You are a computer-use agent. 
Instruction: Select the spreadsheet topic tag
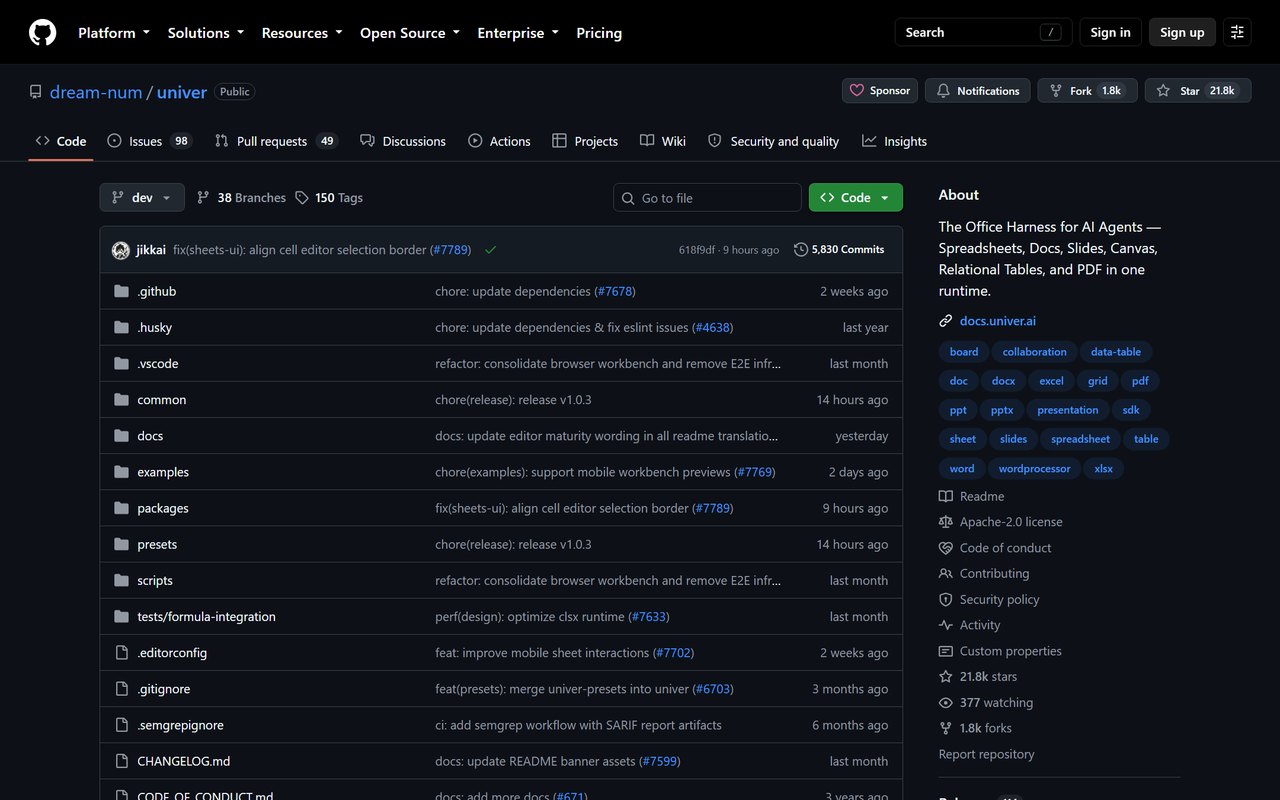coord(1081,439)
